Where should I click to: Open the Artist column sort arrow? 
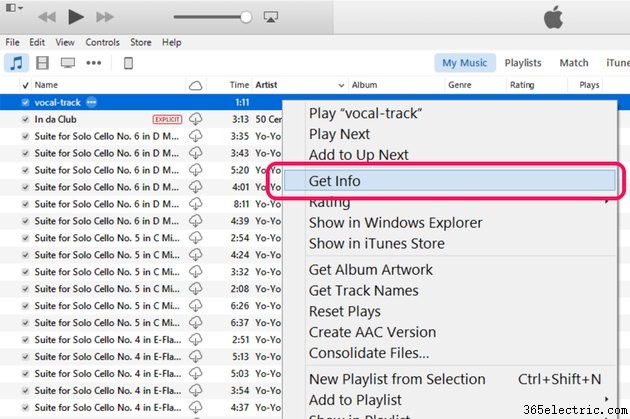(x=341, y=85)
